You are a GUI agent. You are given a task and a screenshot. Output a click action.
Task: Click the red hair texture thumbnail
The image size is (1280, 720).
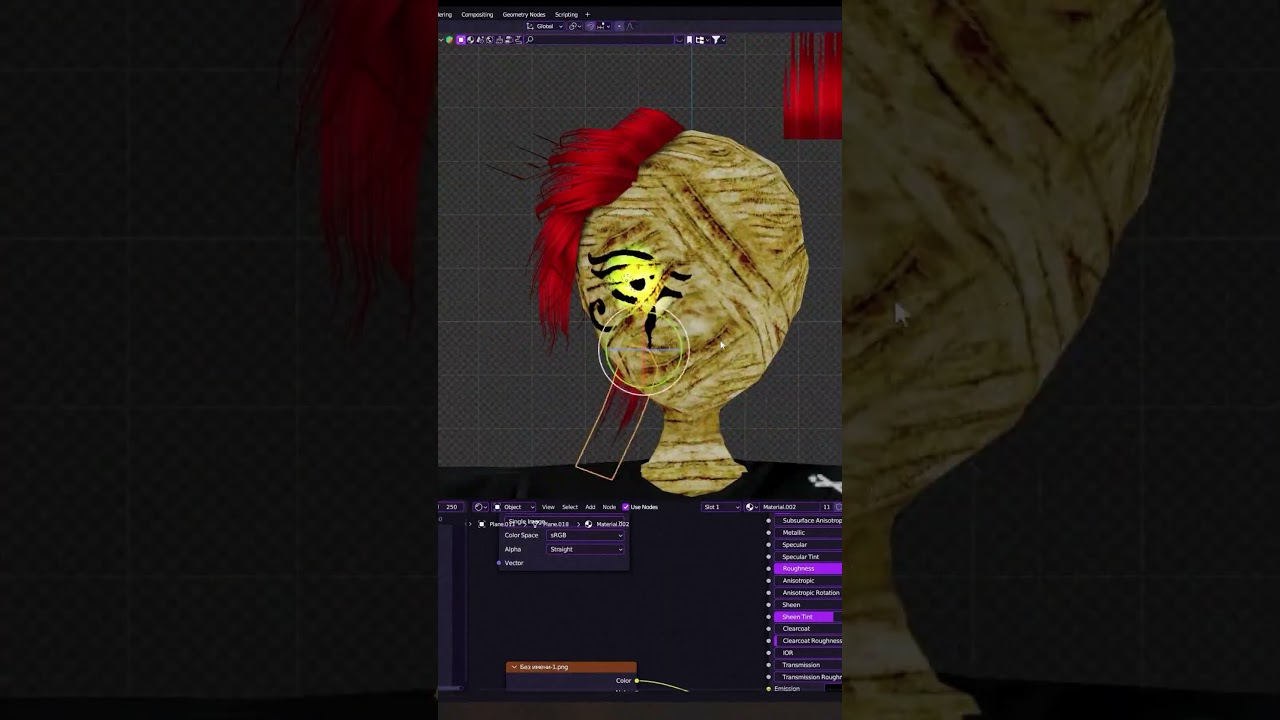click(813, 86)
